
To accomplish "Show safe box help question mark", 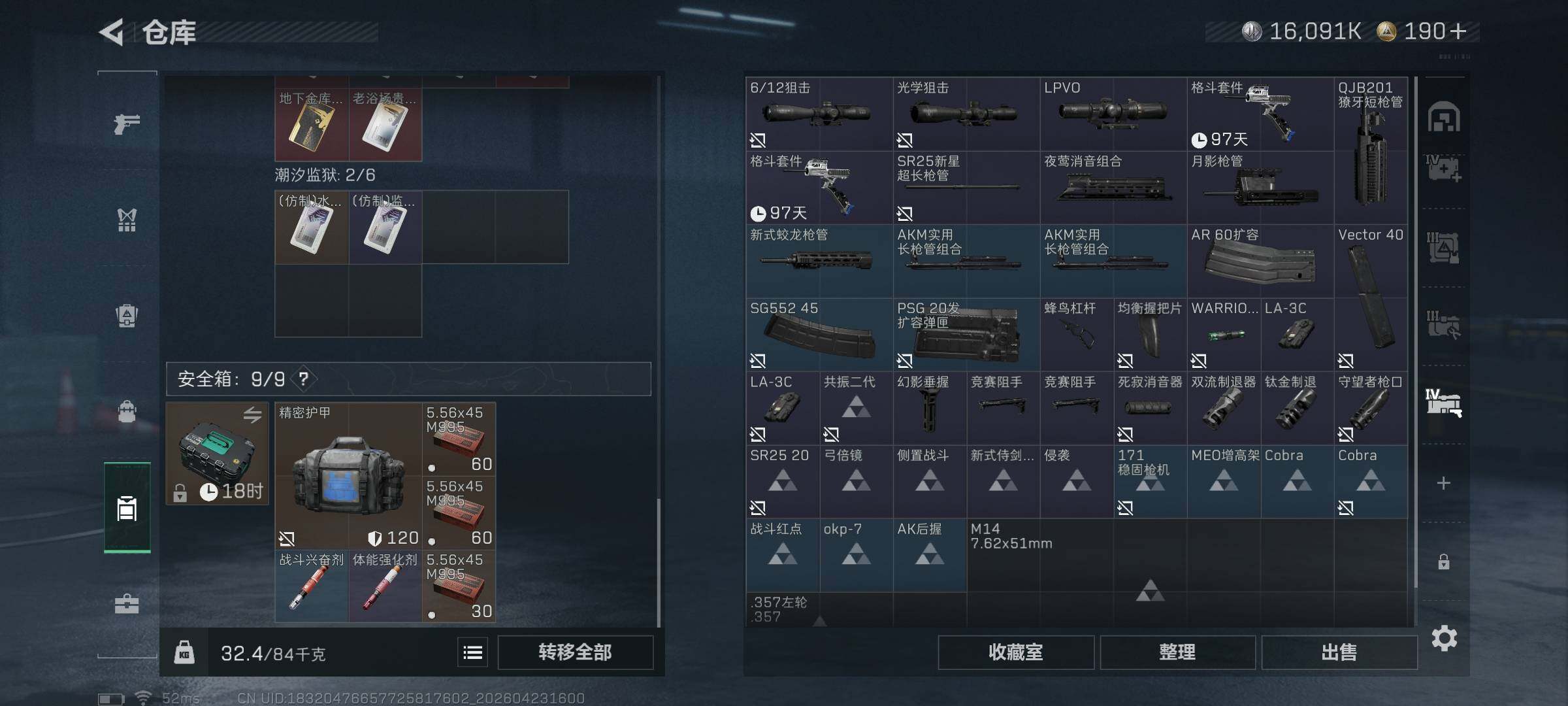I will (304, 379).
